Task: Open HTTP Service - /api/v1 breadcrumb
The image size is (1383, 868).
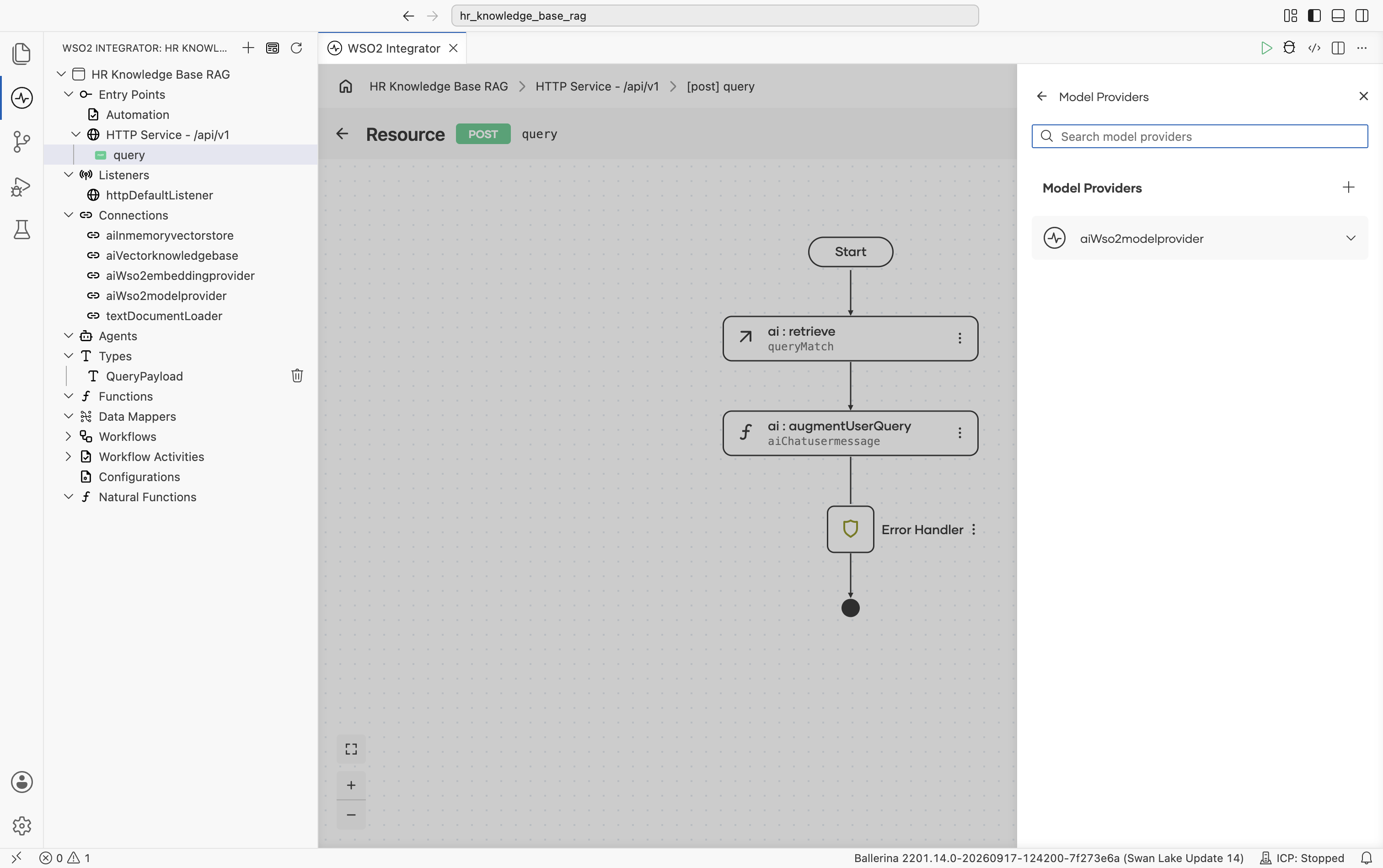Action: click(597, 86)
